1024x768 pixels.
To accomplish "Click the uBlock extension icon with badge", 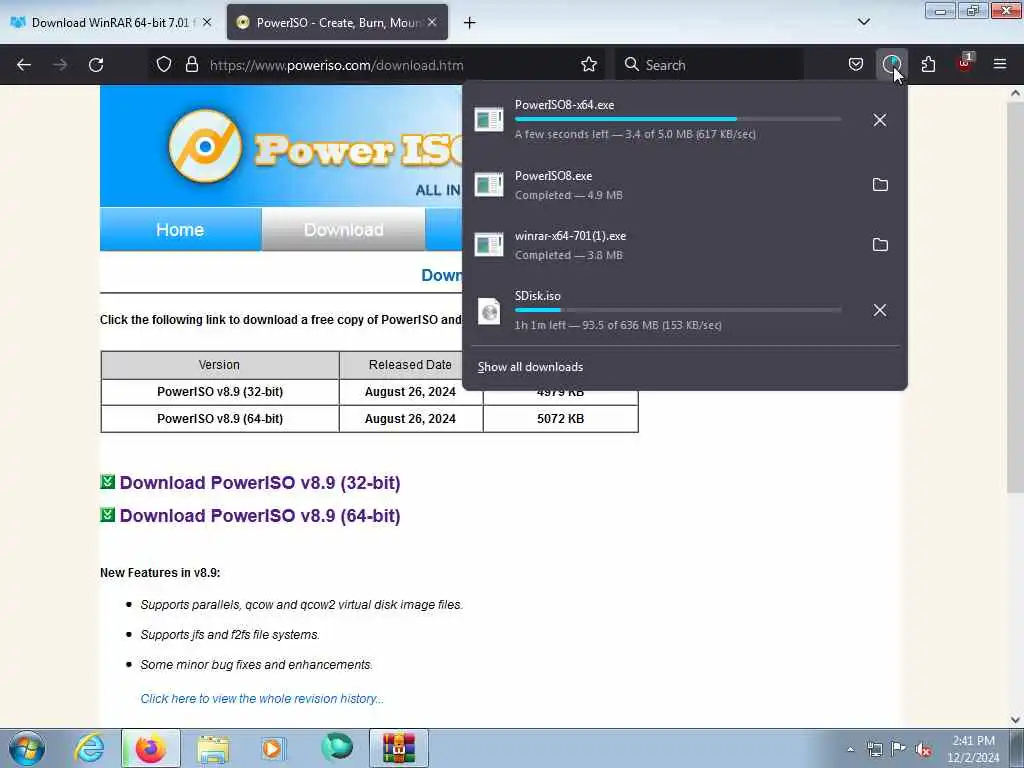I will pos(965,63).
